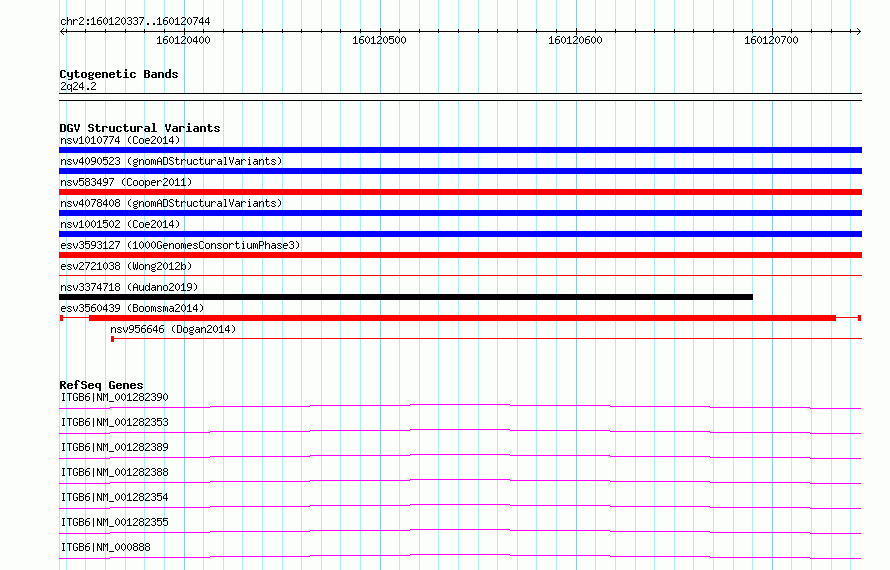Click the magenta intron line for NM_001282354
The image size is (890, 570).
click(x=460, y=504)
